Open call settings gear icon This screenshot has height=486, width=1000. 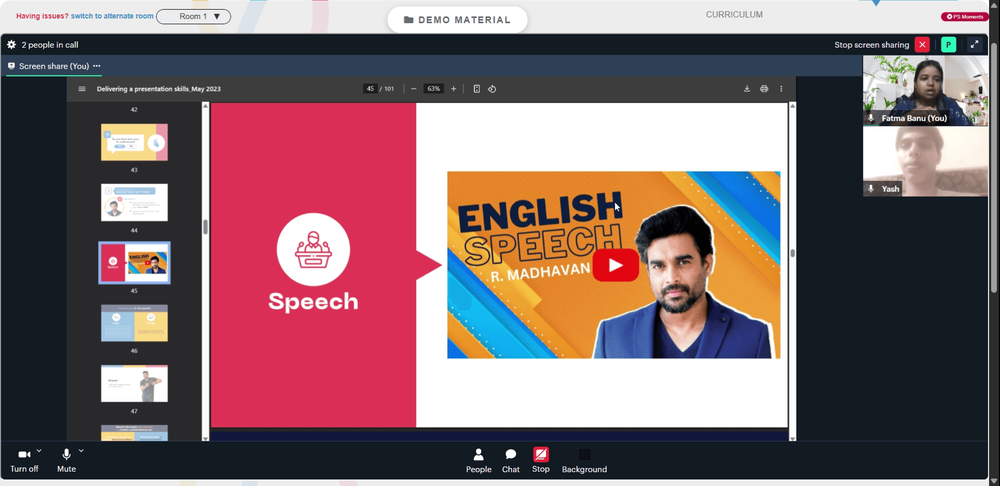pos(11,45)
